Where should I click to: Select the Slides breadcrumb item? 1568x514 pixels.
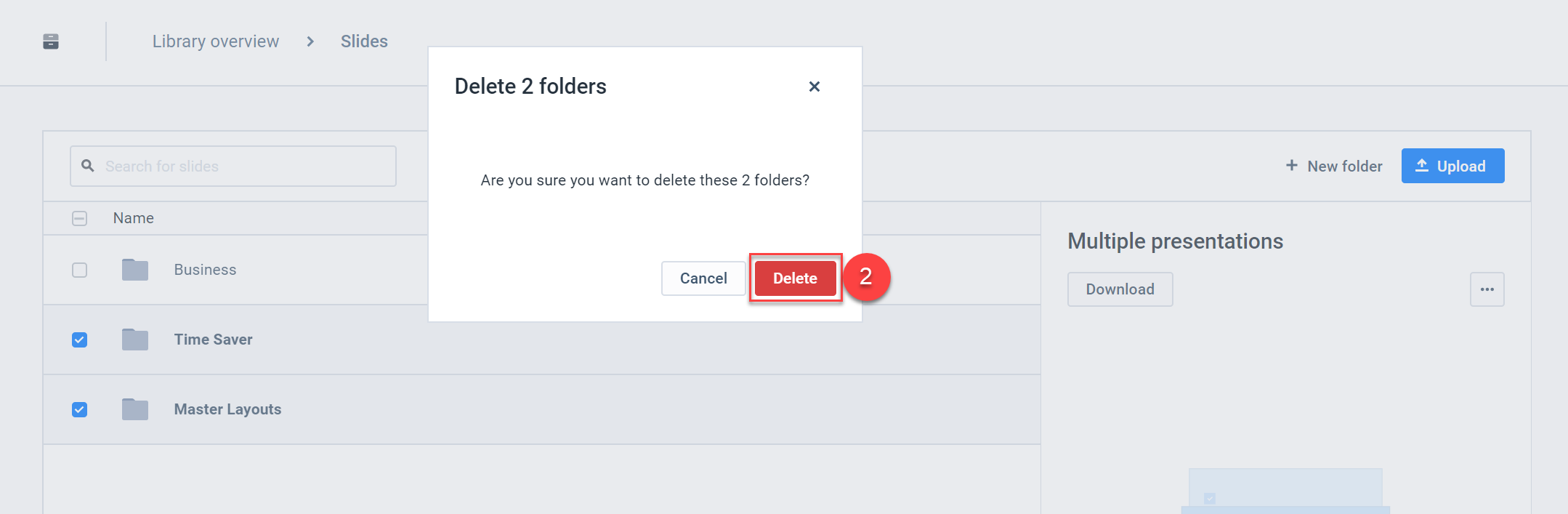363,41
